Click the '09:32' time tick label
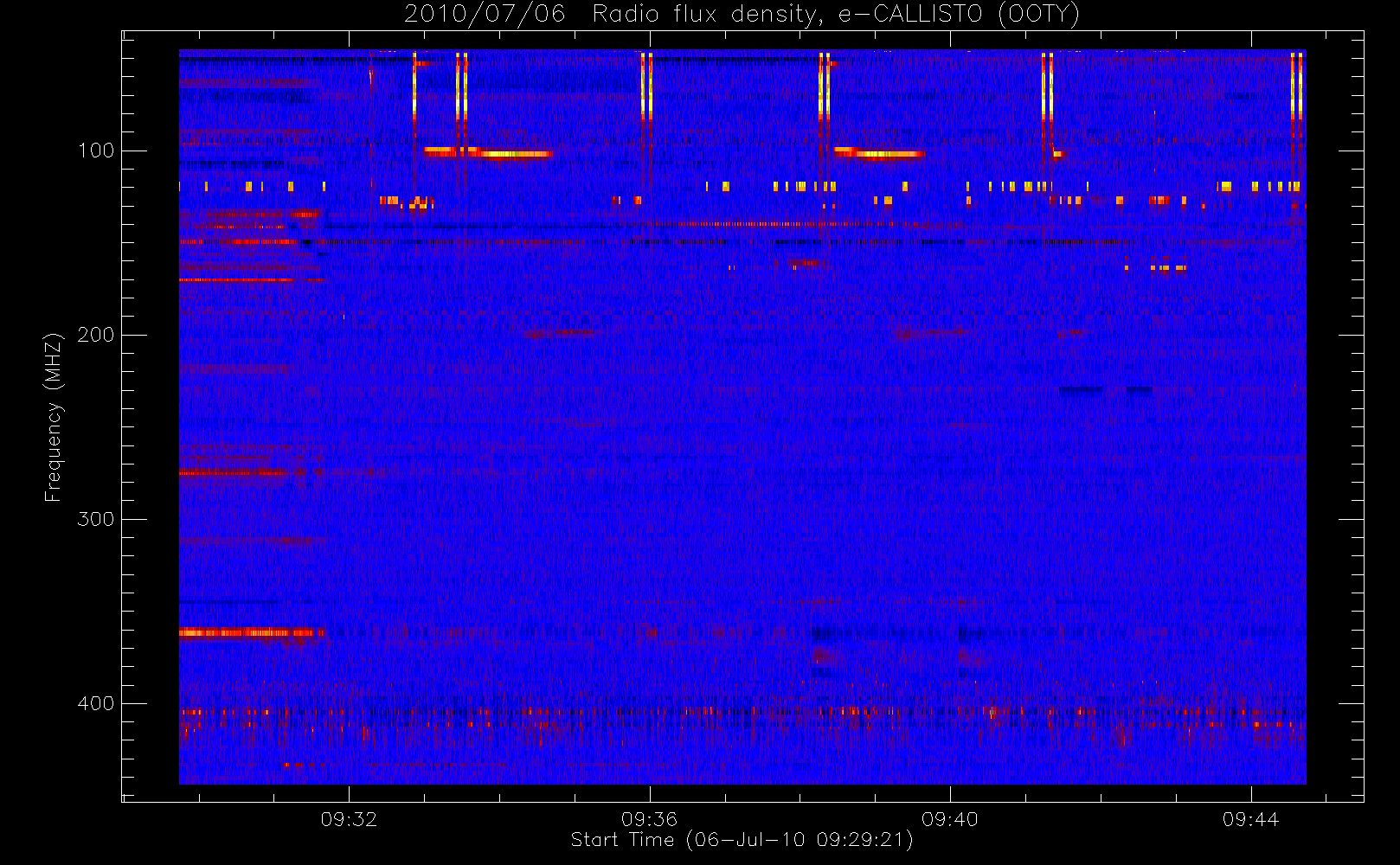1400x865 pixels. click(x=349, y=819)
